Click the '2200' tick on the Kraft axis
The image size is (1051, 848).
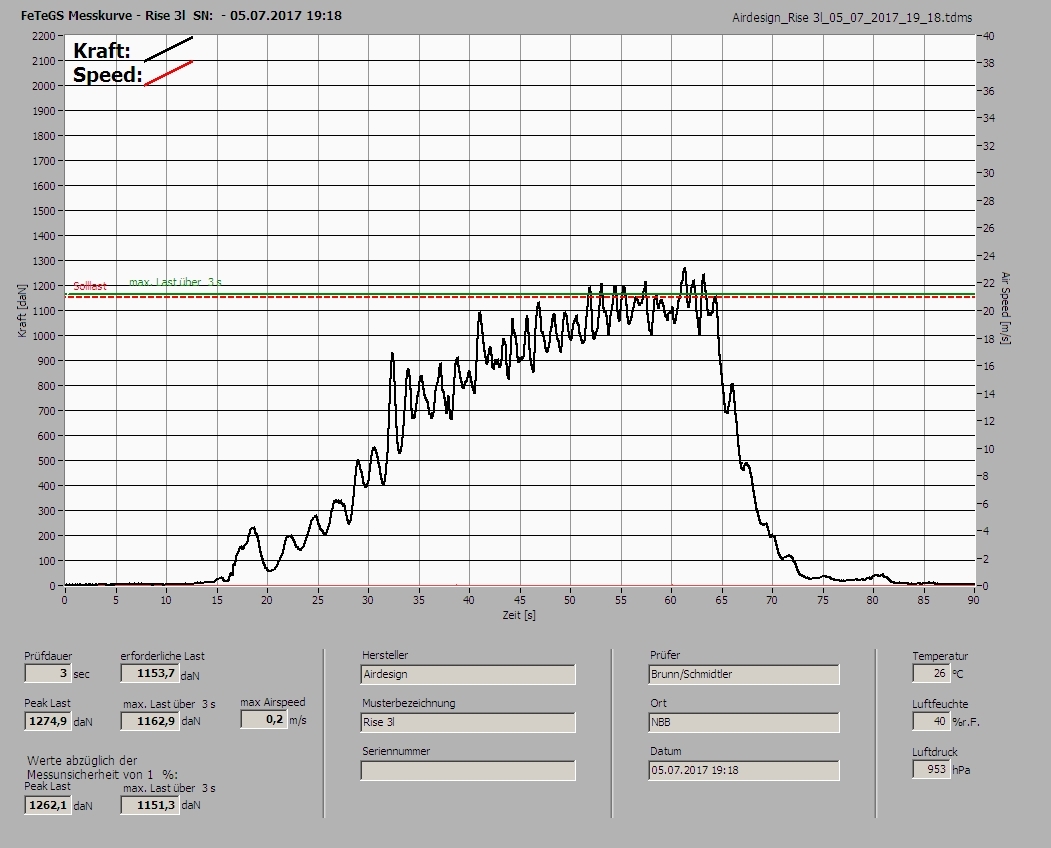pos(43,36)
